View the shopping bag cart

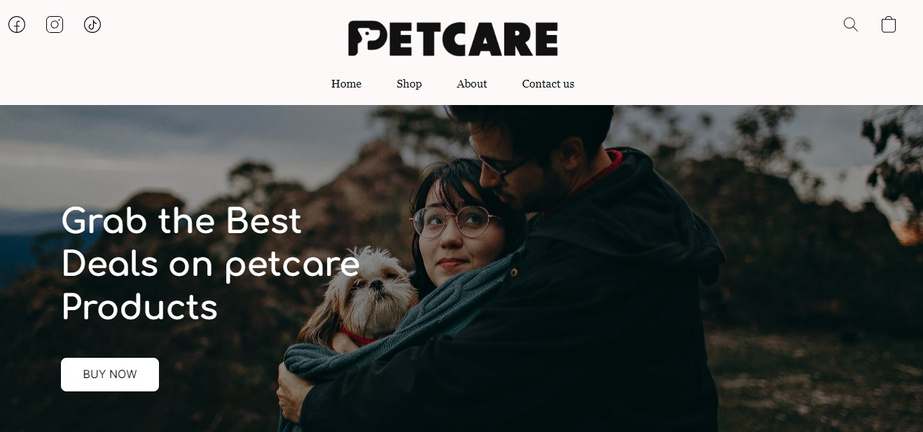tap(888, 24)
